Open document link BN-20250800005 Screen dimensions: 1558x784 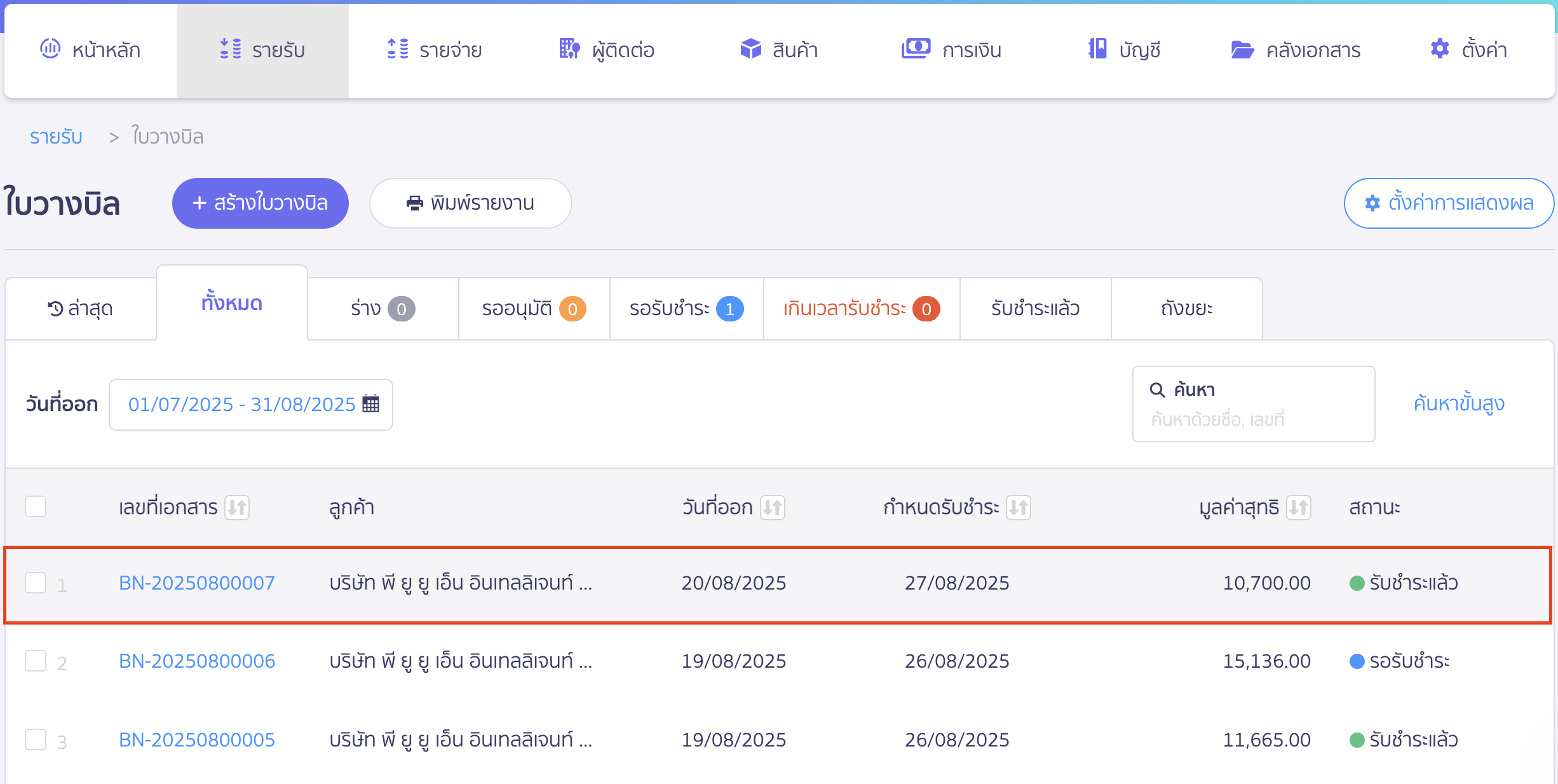pyautogui.click(x=197, y=740)
